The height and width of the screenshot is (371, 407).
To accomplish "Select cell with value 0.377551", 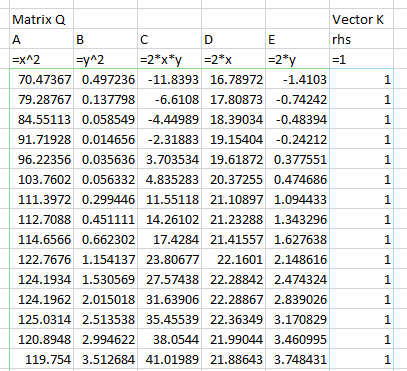I will [297, 159].
